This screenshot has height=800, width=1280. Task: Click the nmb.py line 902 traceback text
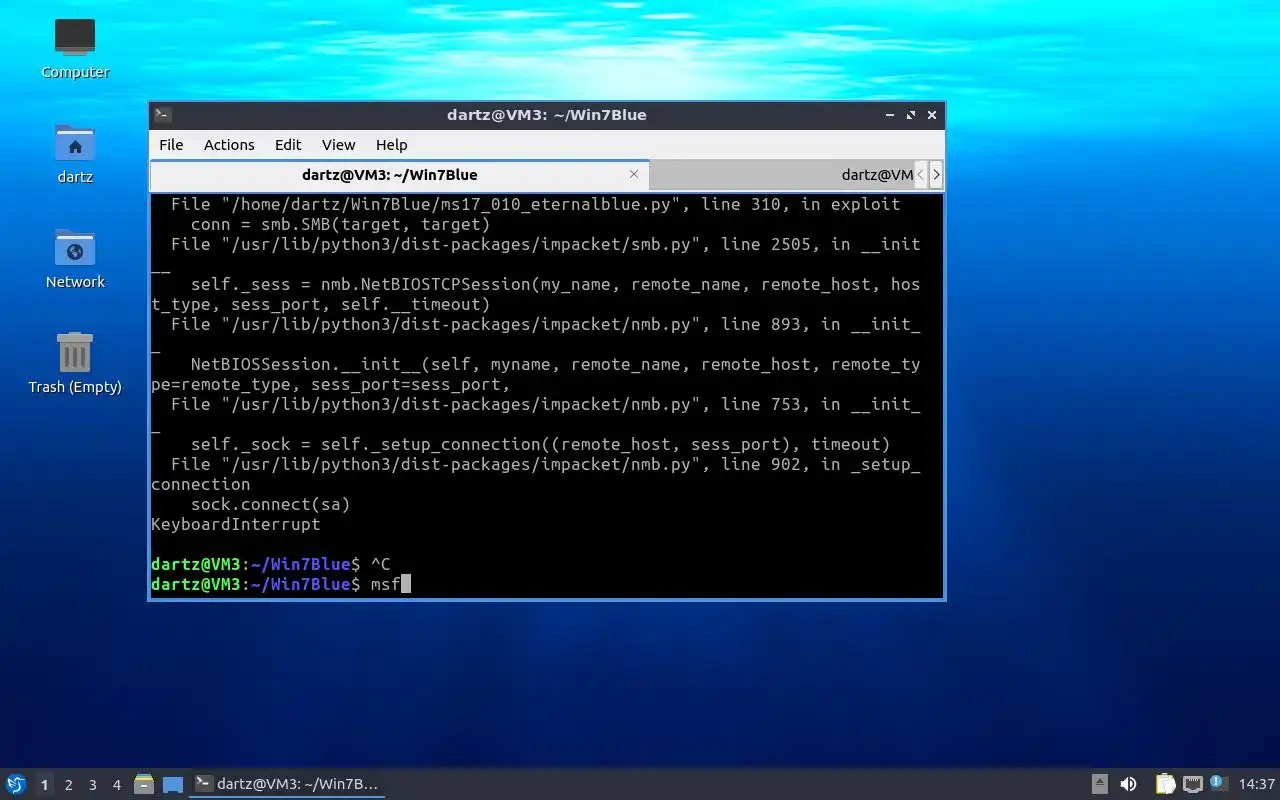(546, 464)
